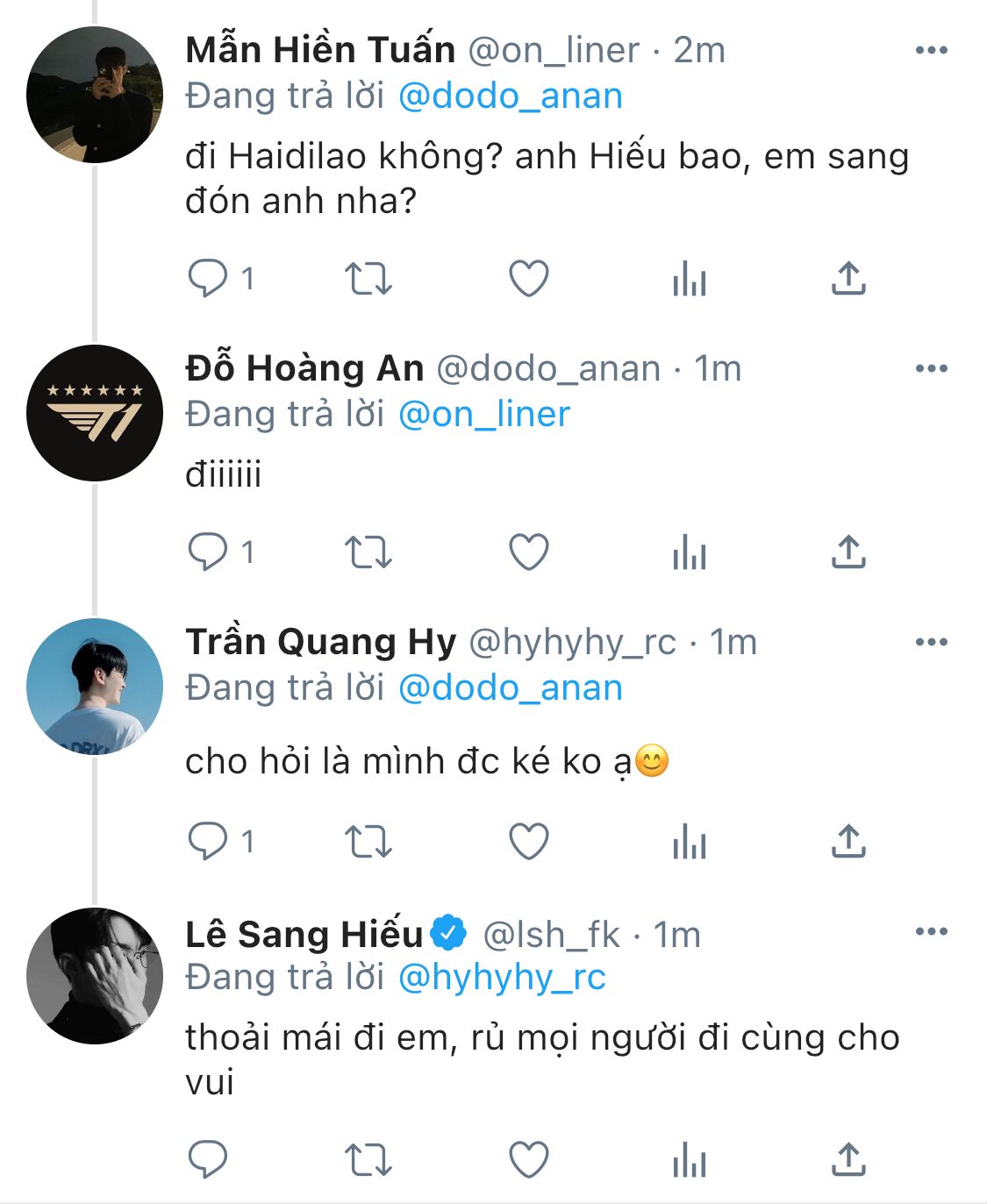Open the @dodo_anan mention under Mẫn Hiền Tuấn
This screenshot has height=1204, width=987.
click(510, 96)
